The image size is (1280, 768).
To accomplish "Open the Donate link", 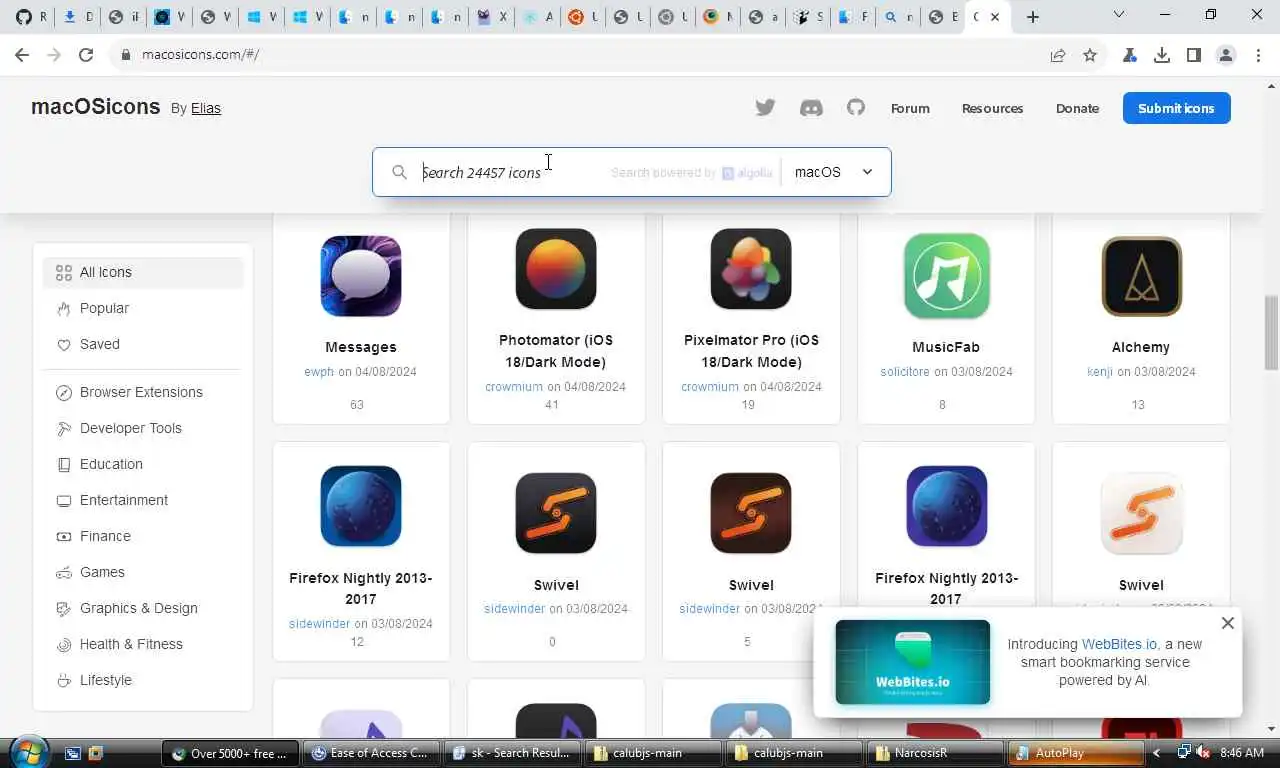I will tap(1077, 108).
